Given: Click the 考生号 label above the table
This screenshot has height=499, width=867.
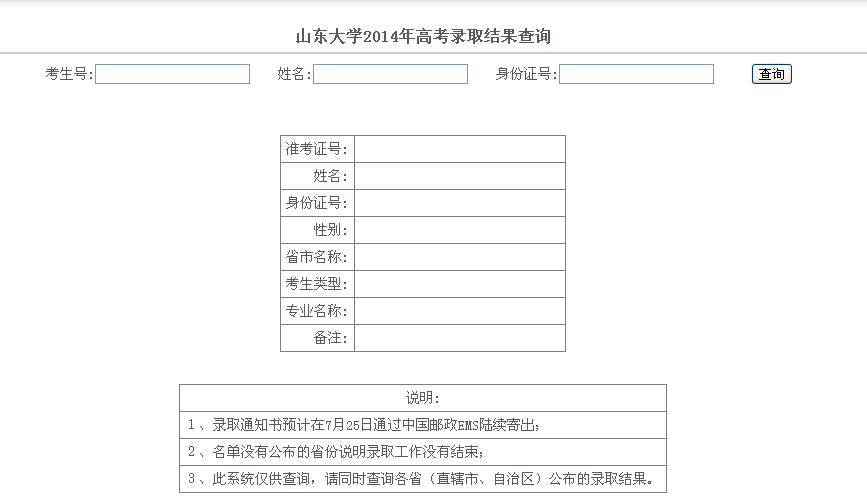Looking at the screenshot, I should click(69, 74).
